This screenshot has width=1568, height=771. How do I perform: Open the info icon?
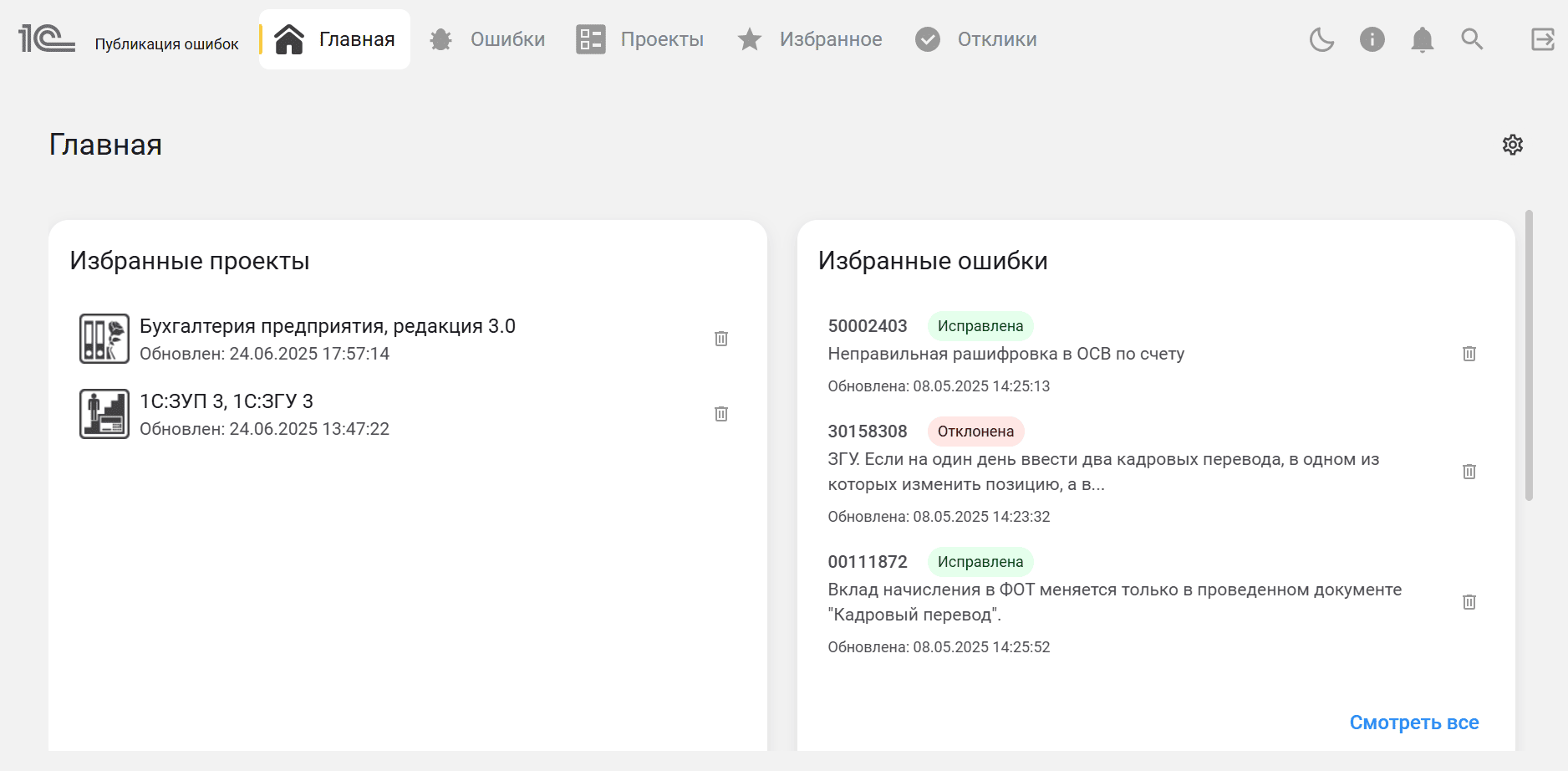tap(1372, 39)
